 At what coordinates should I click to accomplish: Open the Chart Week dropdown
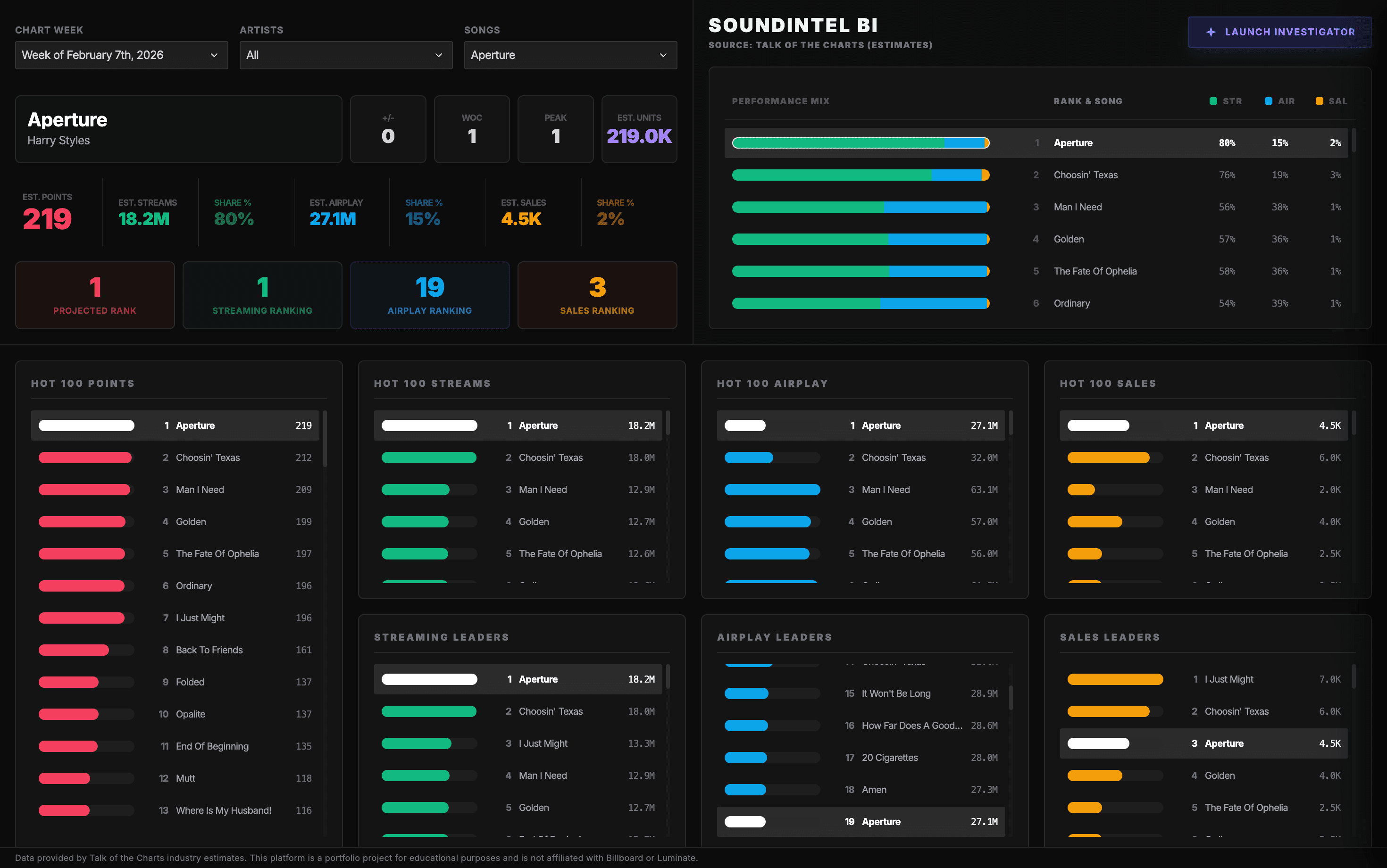(x=121, y=55)
